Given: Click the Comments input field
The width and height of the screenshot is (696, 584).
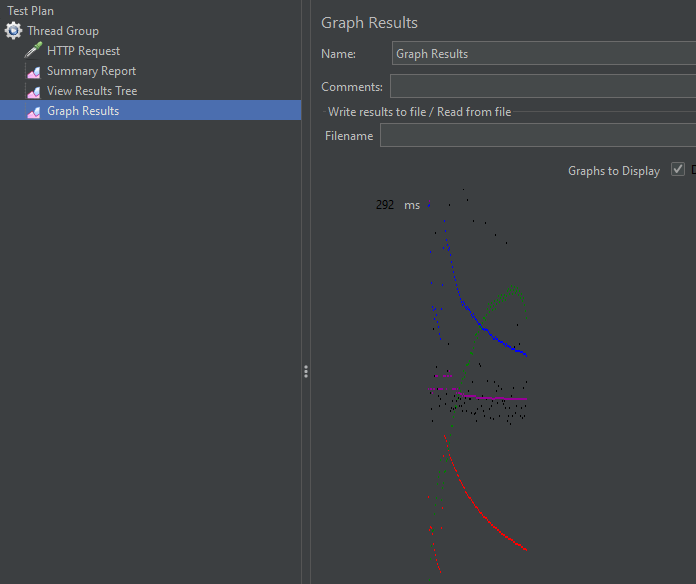Looking at the screenshot, I should click(x=543, y=86).
